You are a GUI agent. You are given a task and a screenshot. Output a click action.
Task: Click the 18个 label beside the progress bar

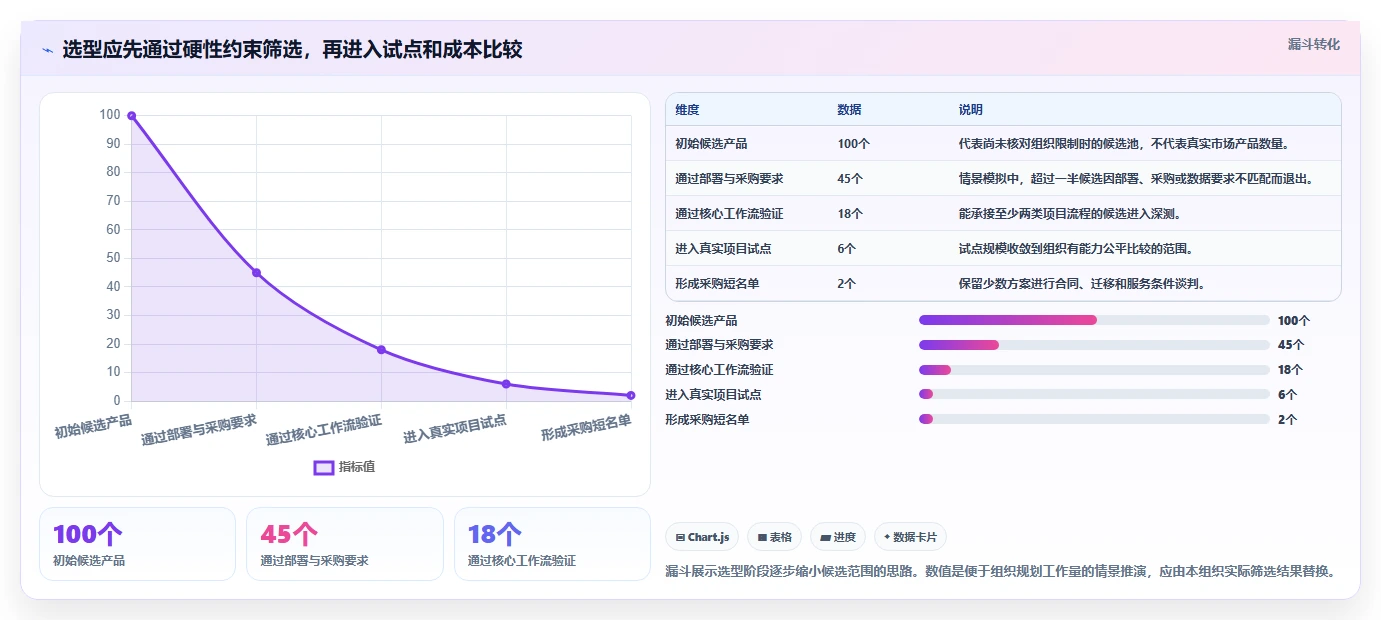pyautogui.click(x=1291, y=370)
